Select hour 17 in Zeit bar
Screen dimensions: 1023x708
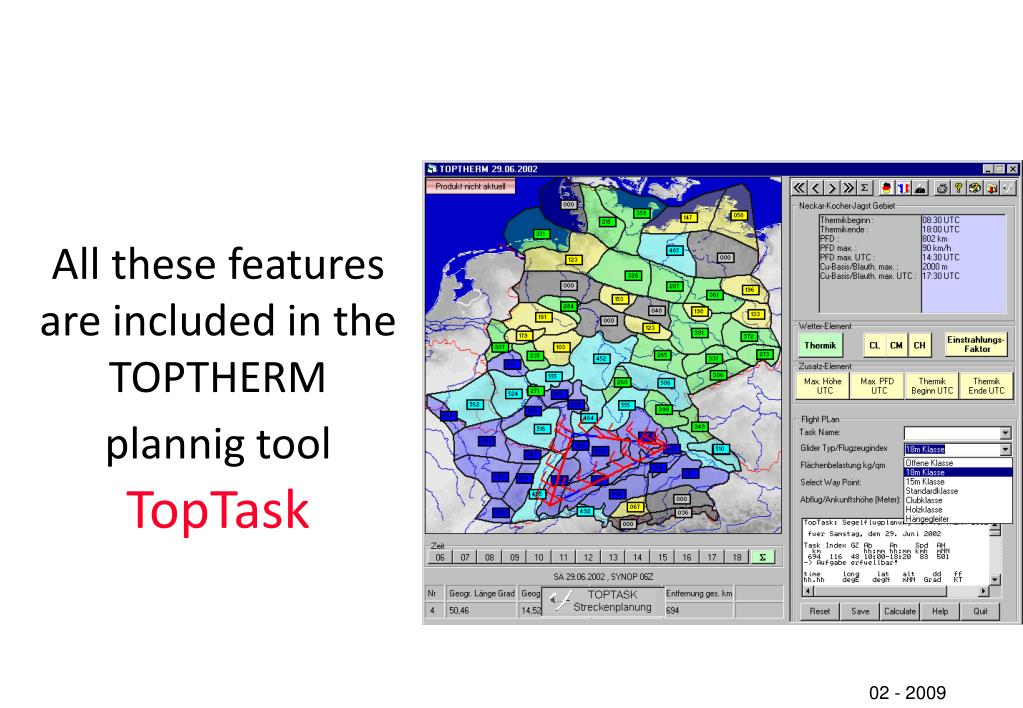712,557
